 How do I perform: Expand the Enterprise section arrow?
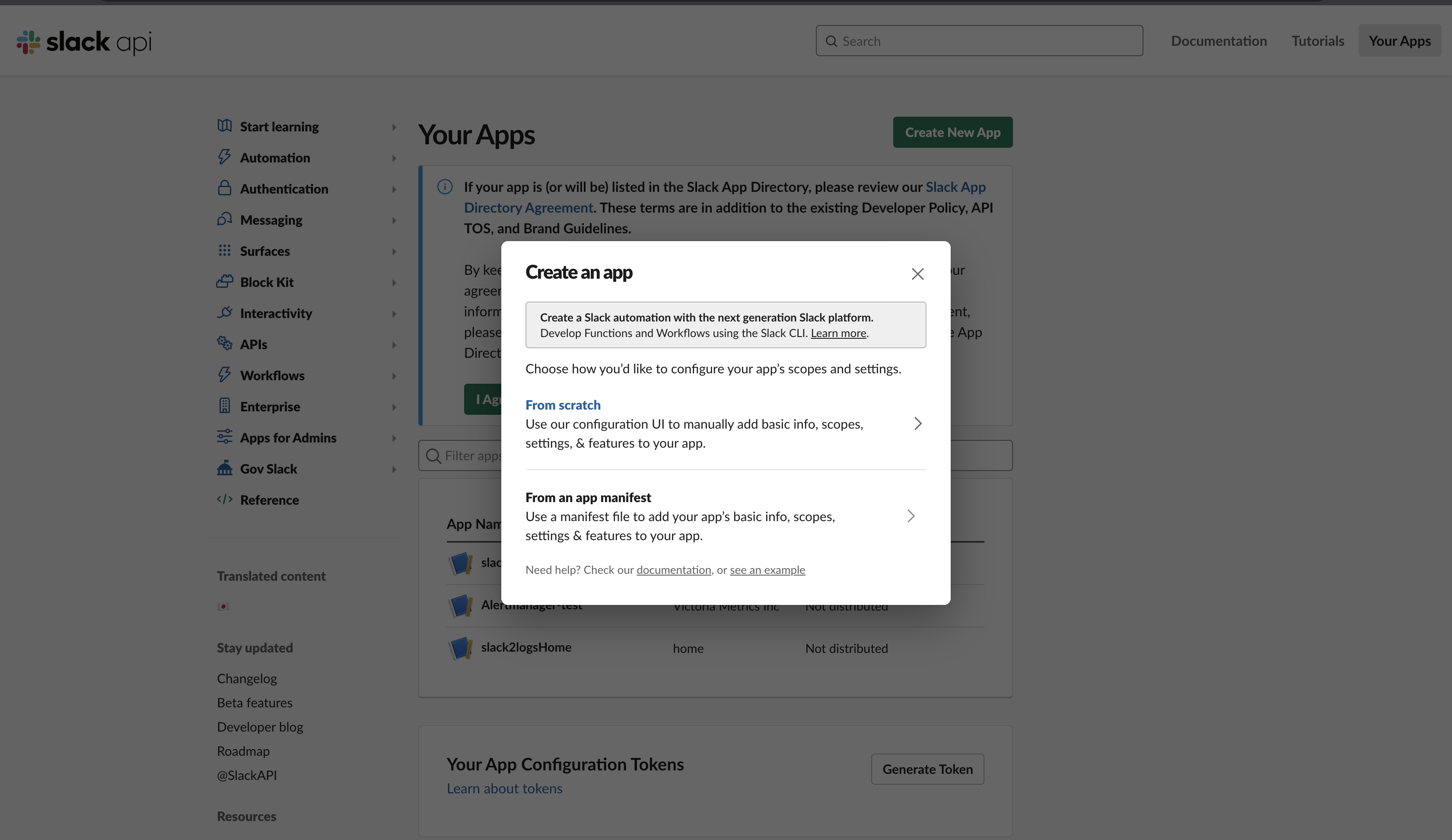(394, 407)
